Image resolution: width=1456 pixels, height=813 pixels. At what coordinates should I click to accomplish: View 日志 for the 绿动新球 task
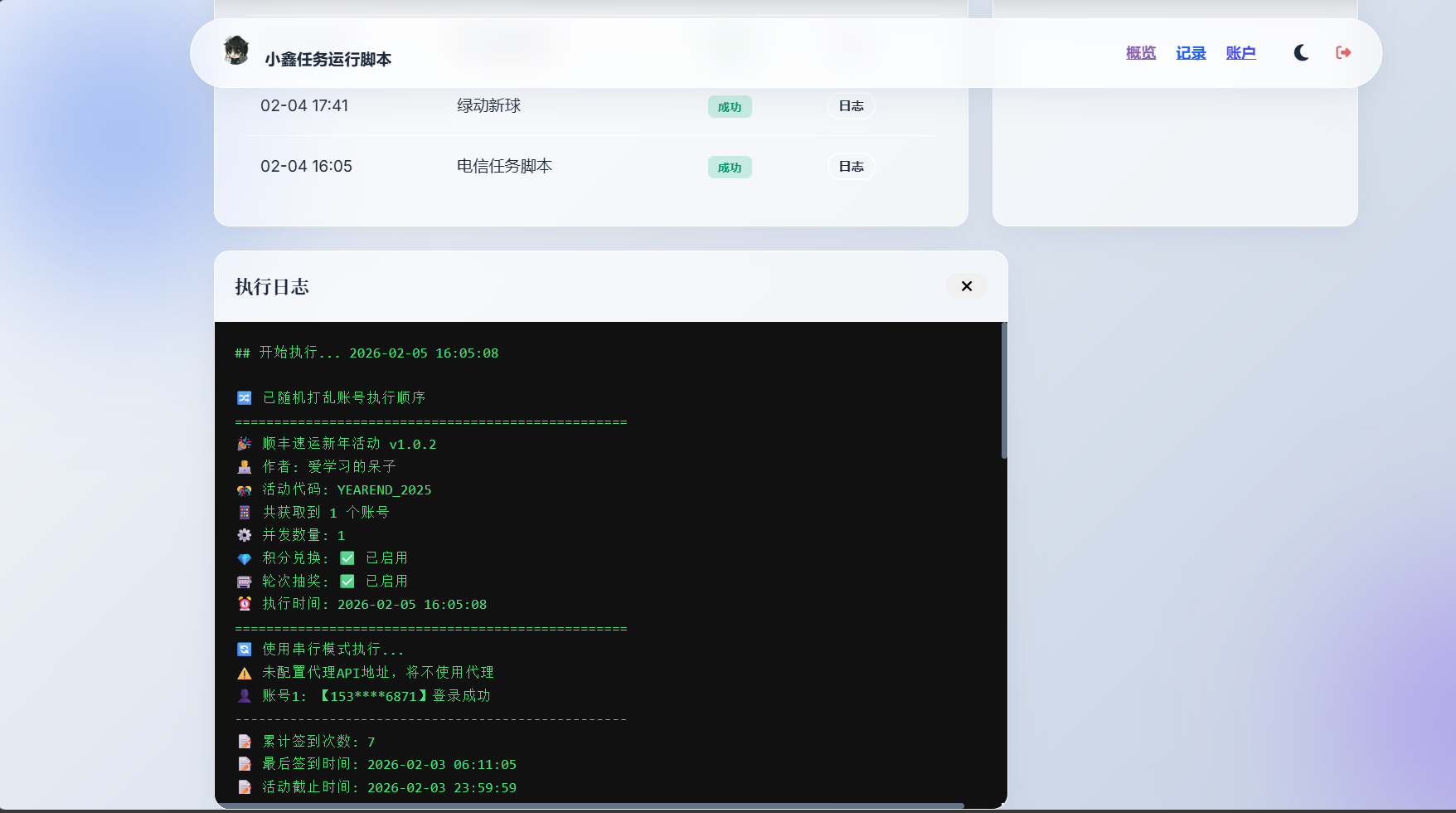[851, 106]
